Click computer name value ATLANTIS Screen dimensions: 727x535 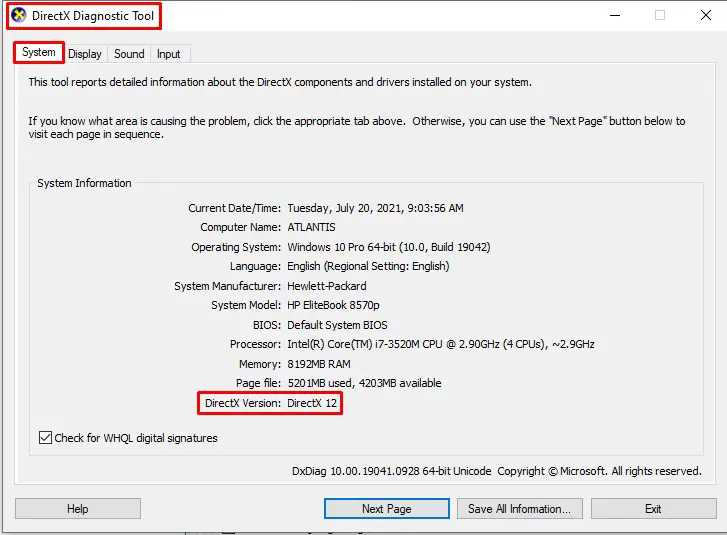pyautogui.click(x=311, y=227)
